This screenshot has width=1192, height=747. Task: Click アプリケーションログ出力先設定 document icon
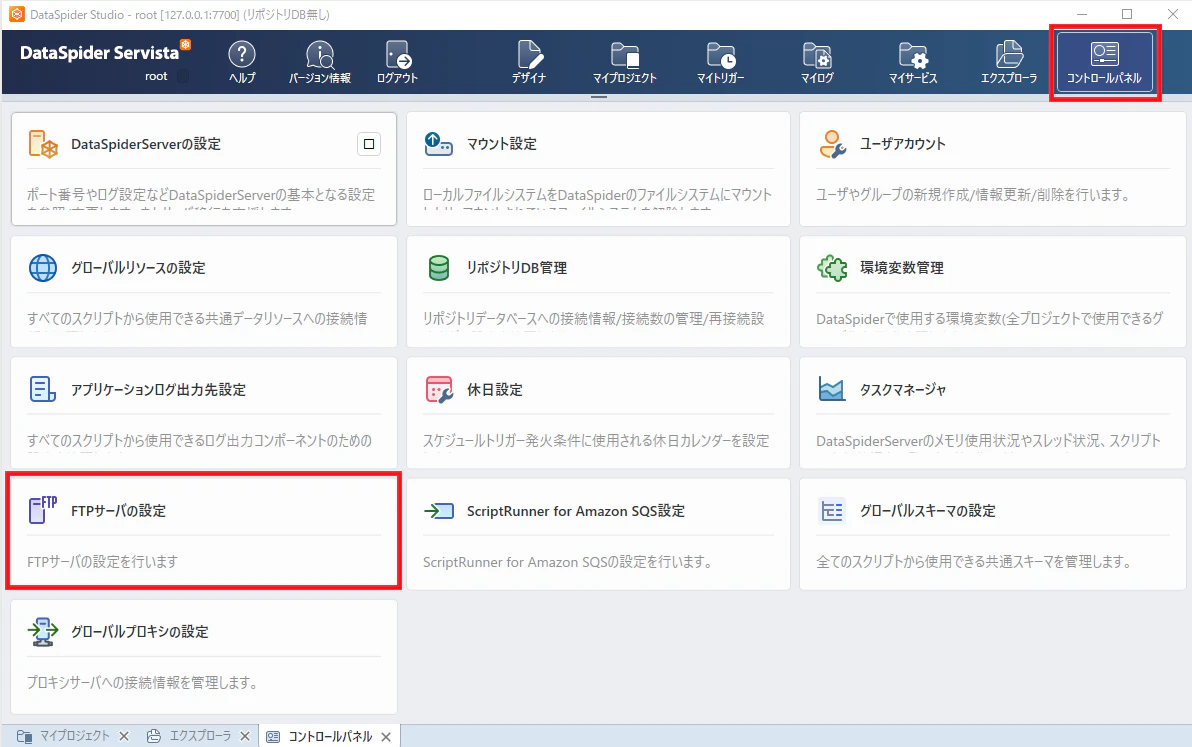tap(43, 389)
